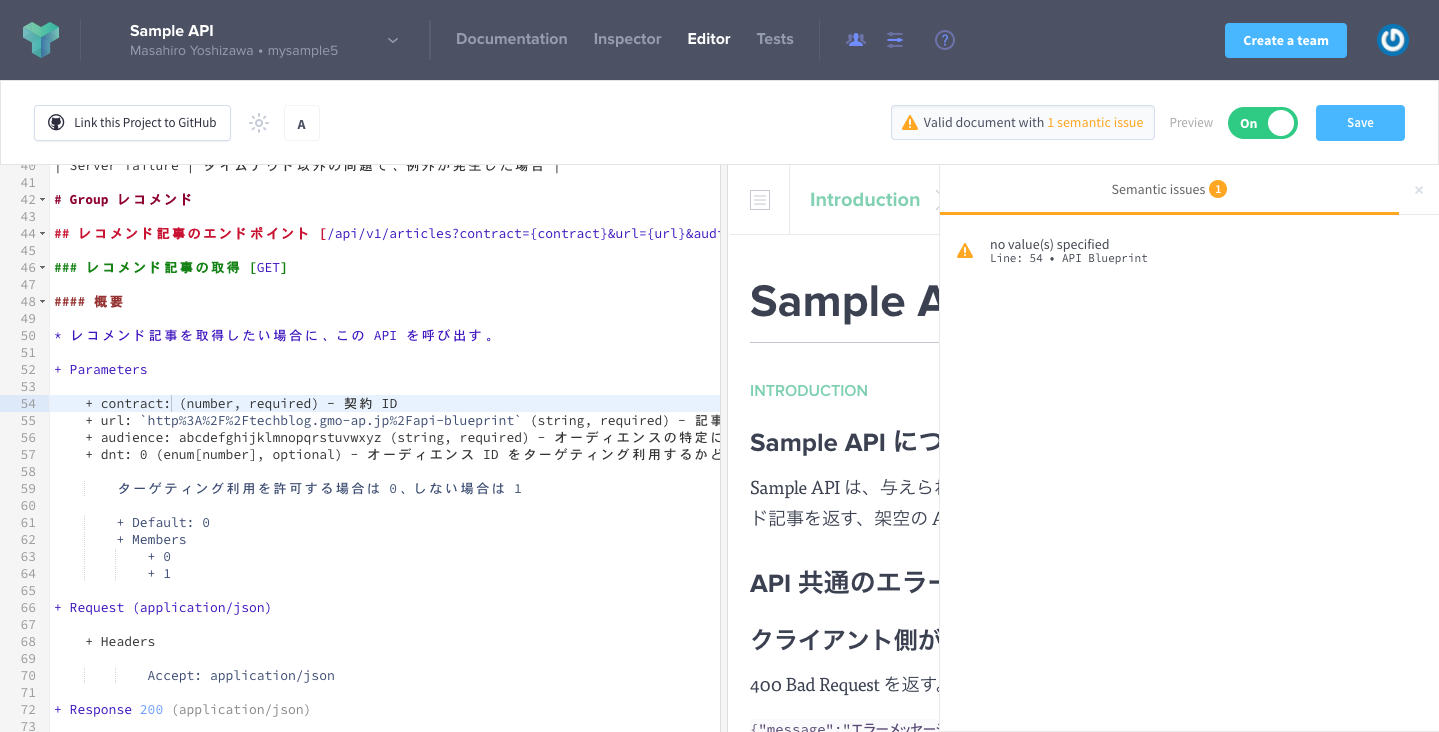Switch to the Documentation tab

tap(511, 39)
